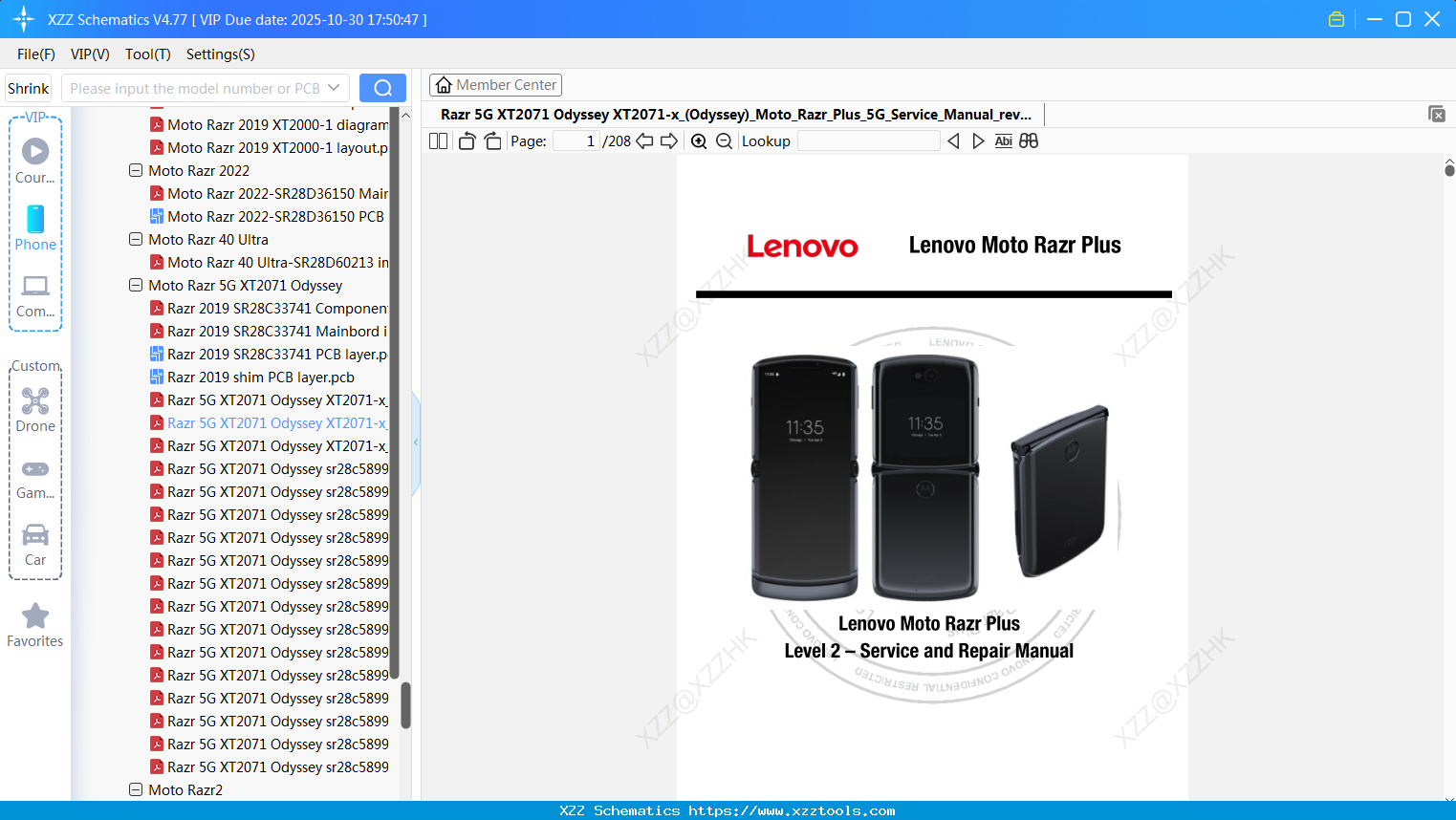The image size is (1456, 820).
Task: Focus the model number search field
Action: point(195,88)
